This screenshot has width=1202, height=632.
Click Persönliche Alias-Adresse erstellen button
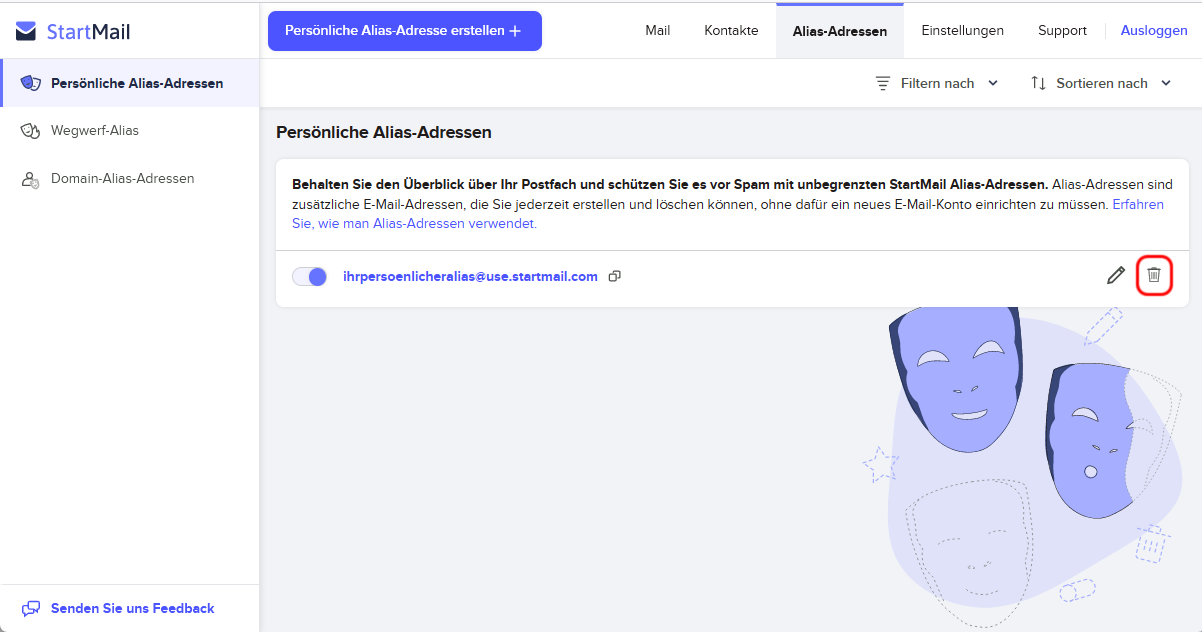pyautogui.click(x=405, y=31)
